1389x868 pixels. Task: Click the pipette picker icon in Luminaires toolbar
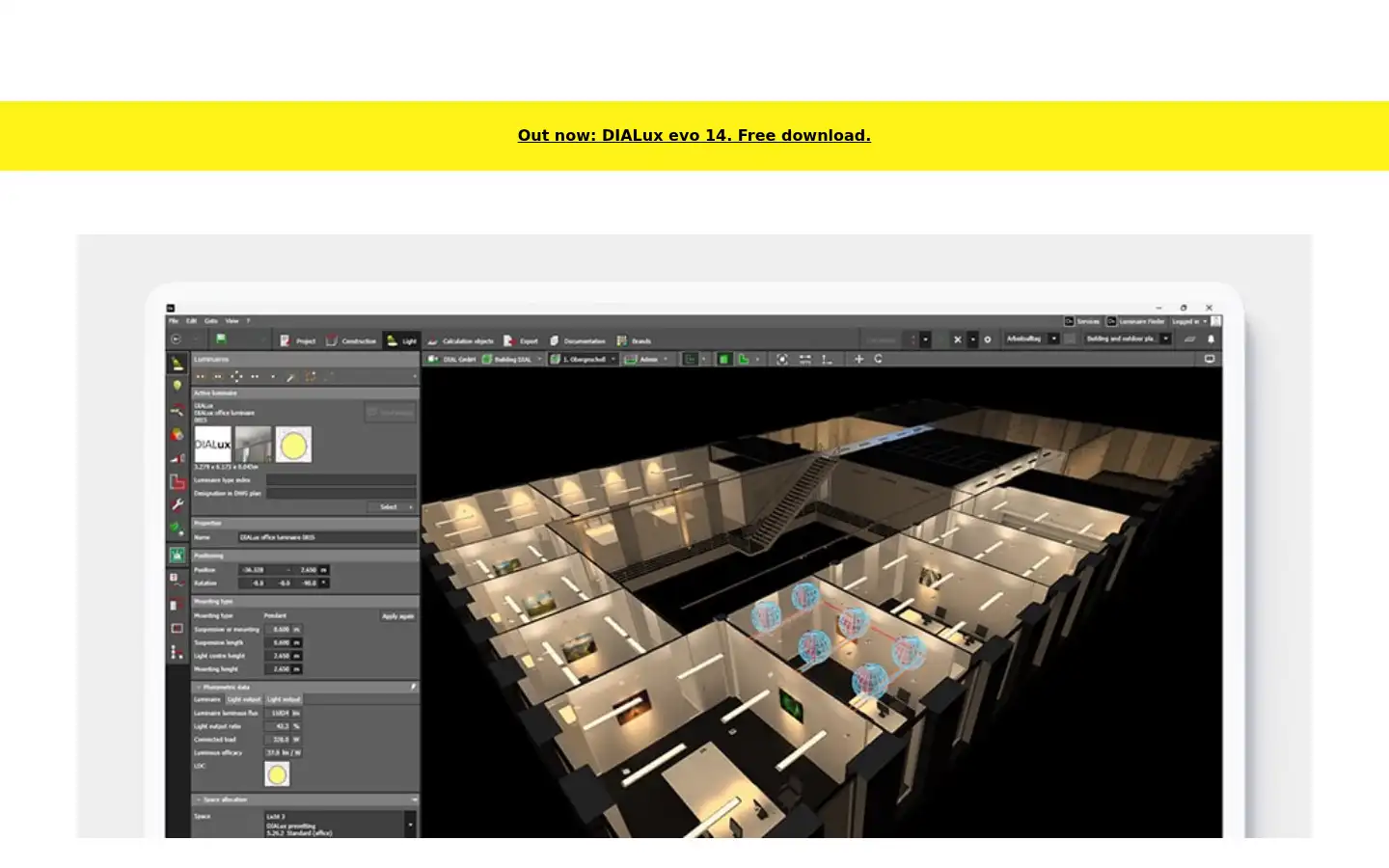pos(290,377)
